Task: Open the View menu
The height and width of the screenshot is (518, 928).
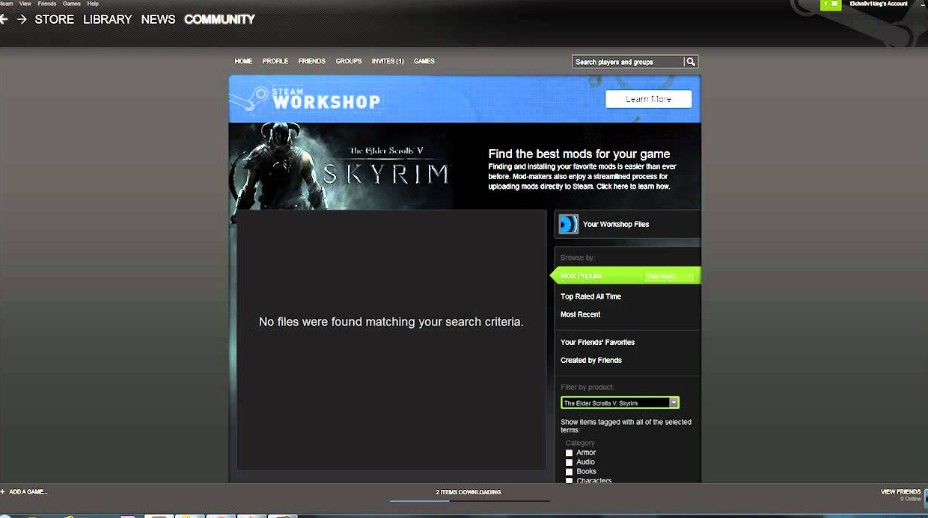Action: point(25,4)
